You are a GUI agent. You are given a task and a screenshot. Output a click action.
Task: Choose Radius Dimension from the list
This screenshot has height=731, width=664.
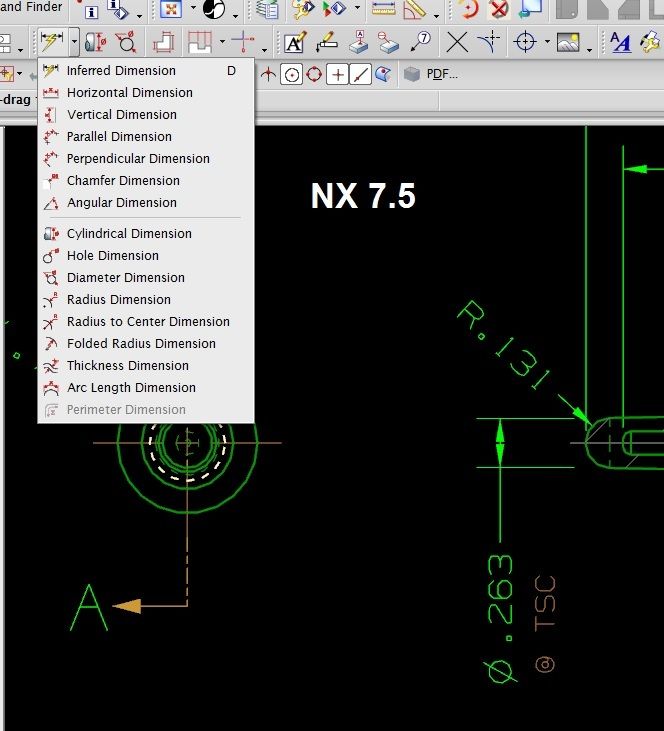[145, 299]
